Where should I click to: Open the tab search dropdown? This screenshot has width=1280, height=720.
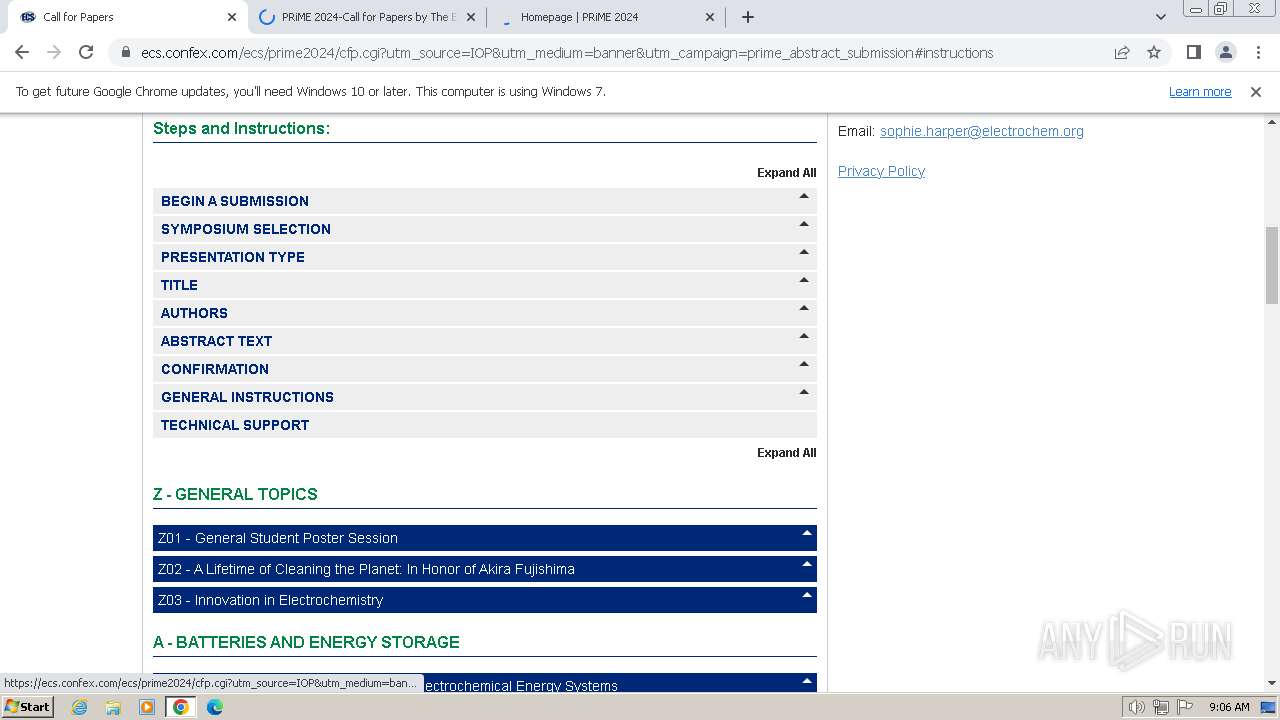(1160, 17)
